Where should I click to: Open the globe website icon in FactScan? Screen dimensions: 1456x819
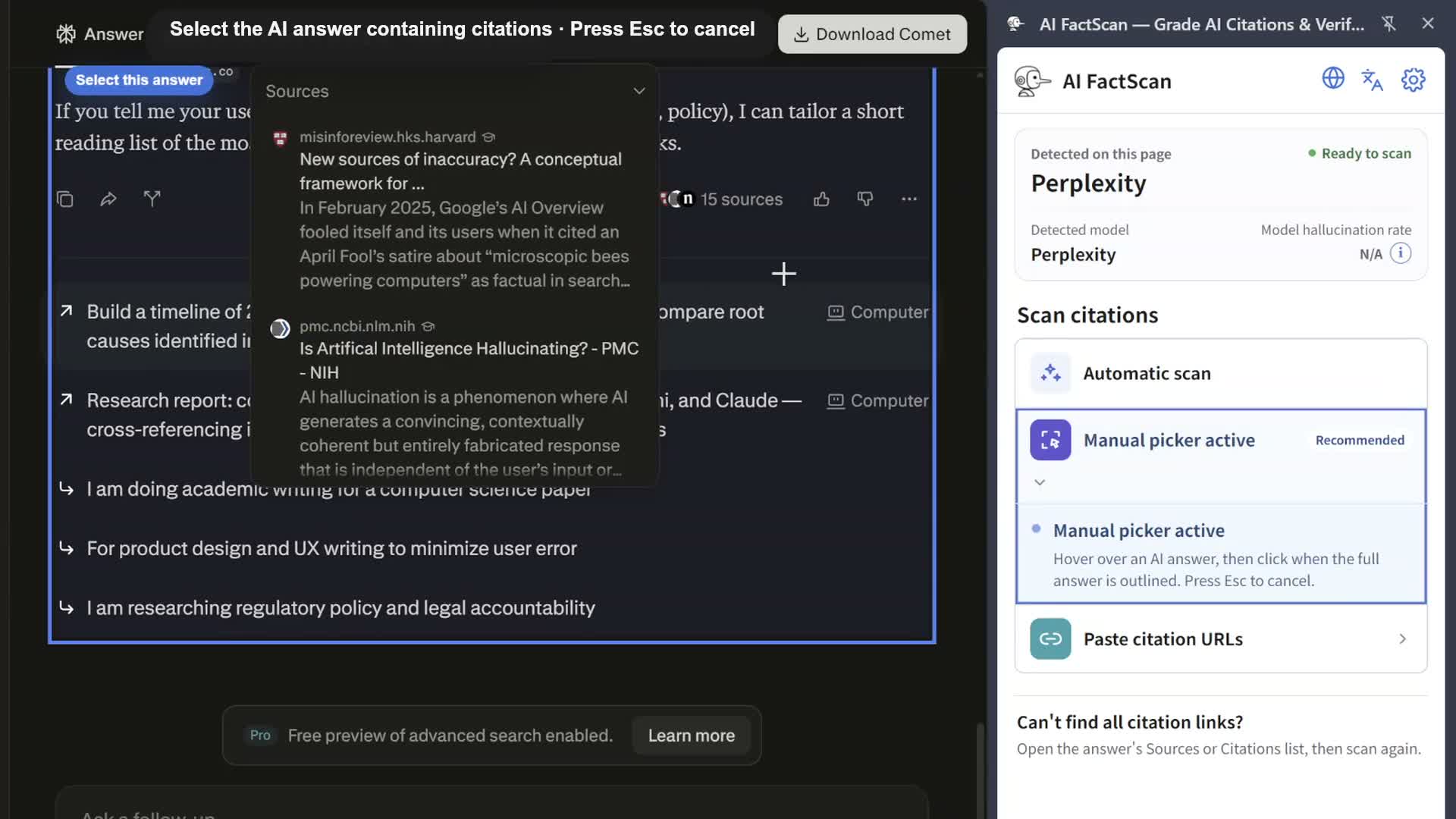point(1333,79)
